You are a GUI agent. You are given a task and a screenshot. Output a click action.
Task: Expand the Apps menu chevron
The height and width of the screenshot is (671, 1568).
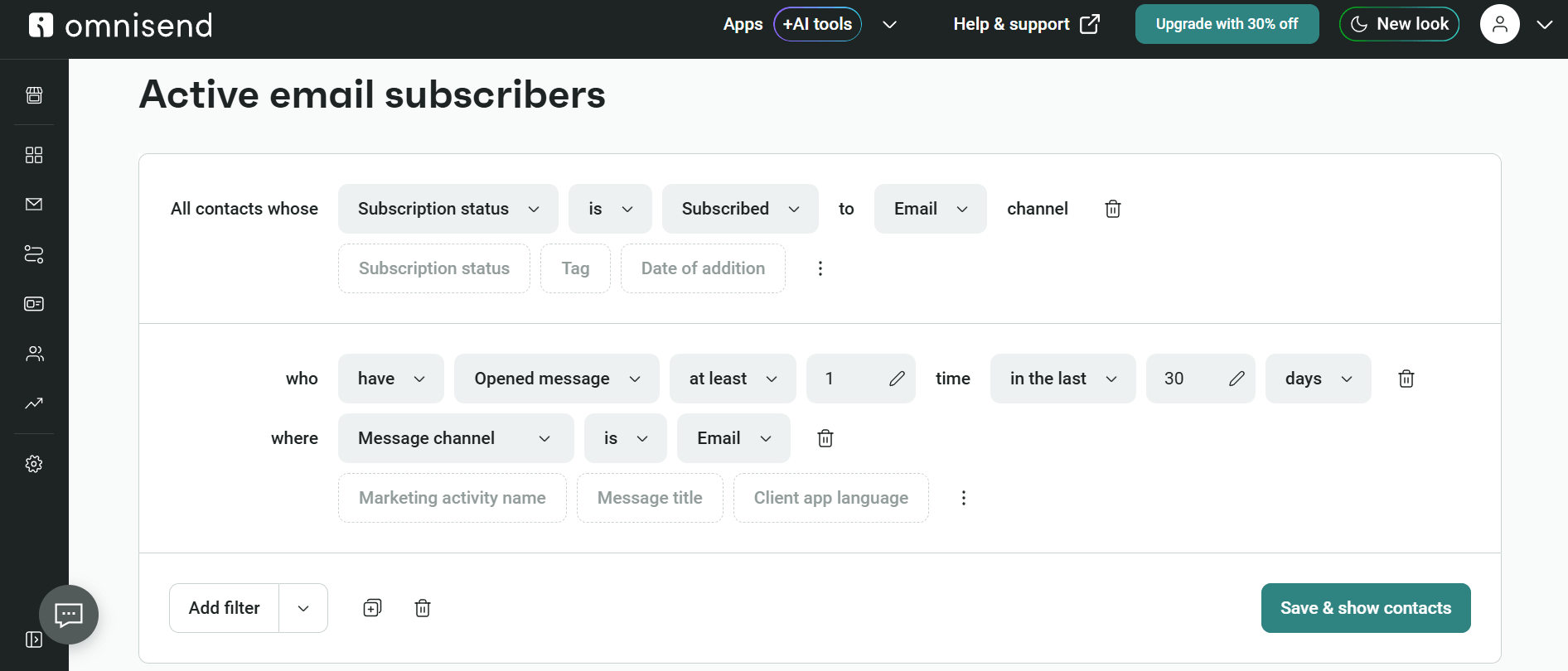click(x=890, y=25)
